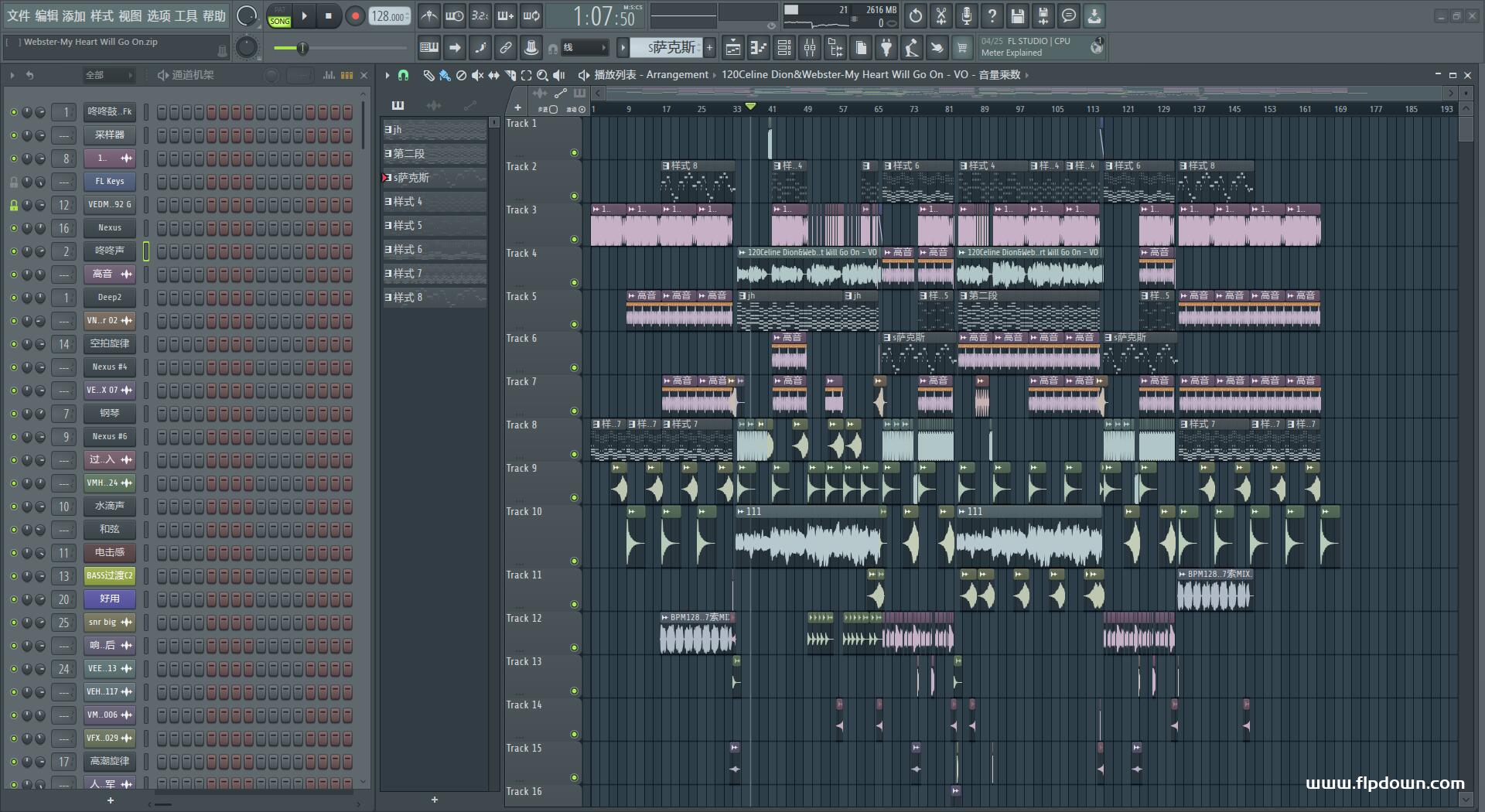
Task: Click the link chain icon in toolbar
Action: (505, 48)
